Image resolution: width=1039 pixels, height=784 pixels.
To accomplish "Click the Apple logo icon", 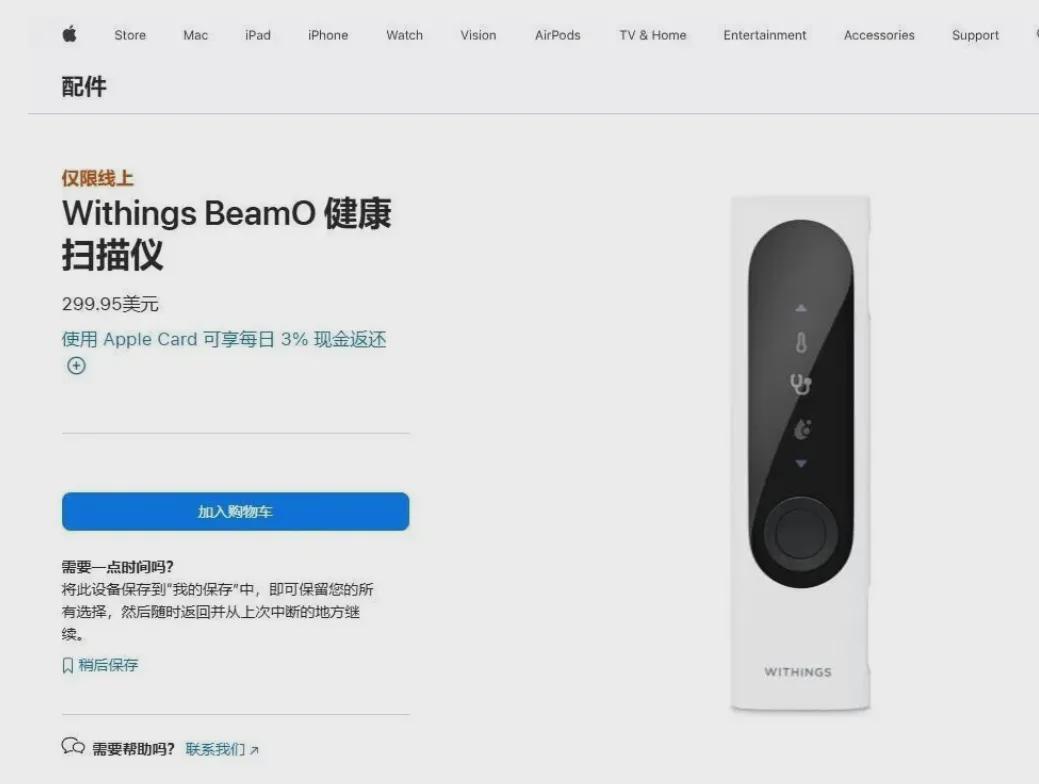I will (70, 34).
